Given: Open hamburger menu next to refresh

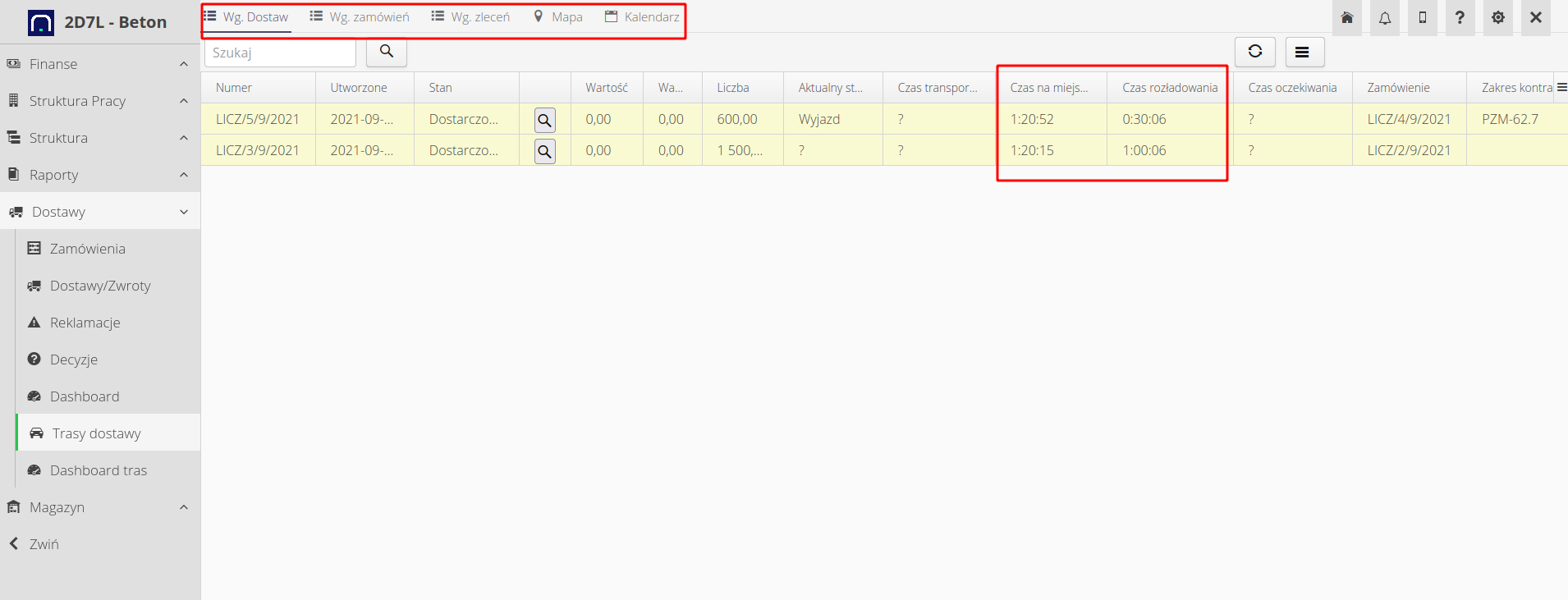Looking at the screenshot, I should pos(1302,53).
